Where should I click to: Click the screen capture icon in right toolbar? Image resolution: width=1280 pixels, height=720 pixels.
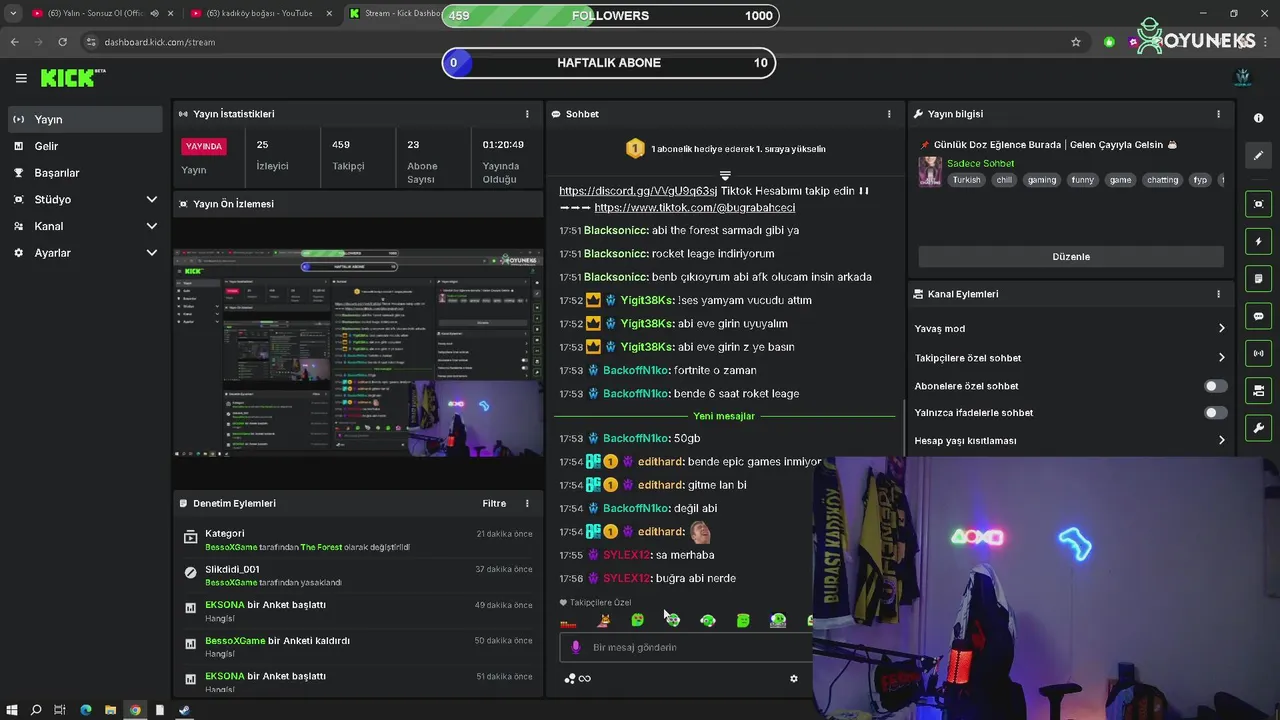pos(1258,204)
